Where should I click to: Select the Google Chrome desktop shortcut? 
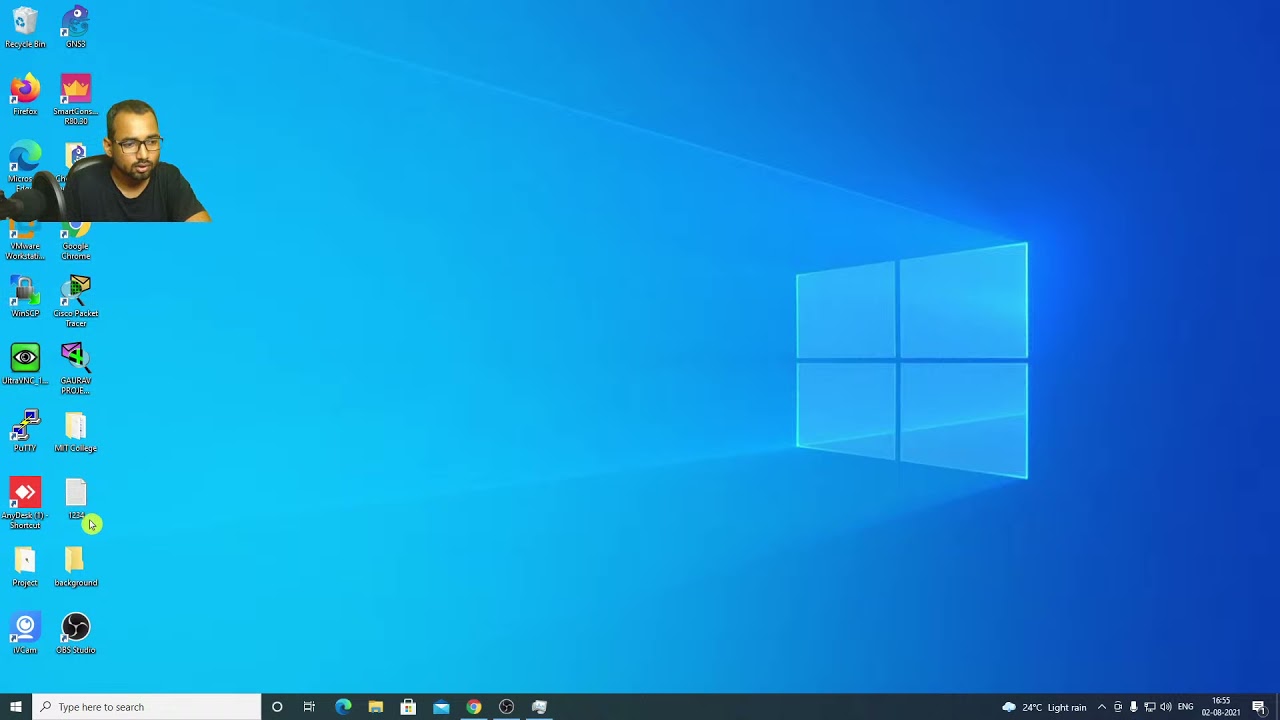(75, 241)
